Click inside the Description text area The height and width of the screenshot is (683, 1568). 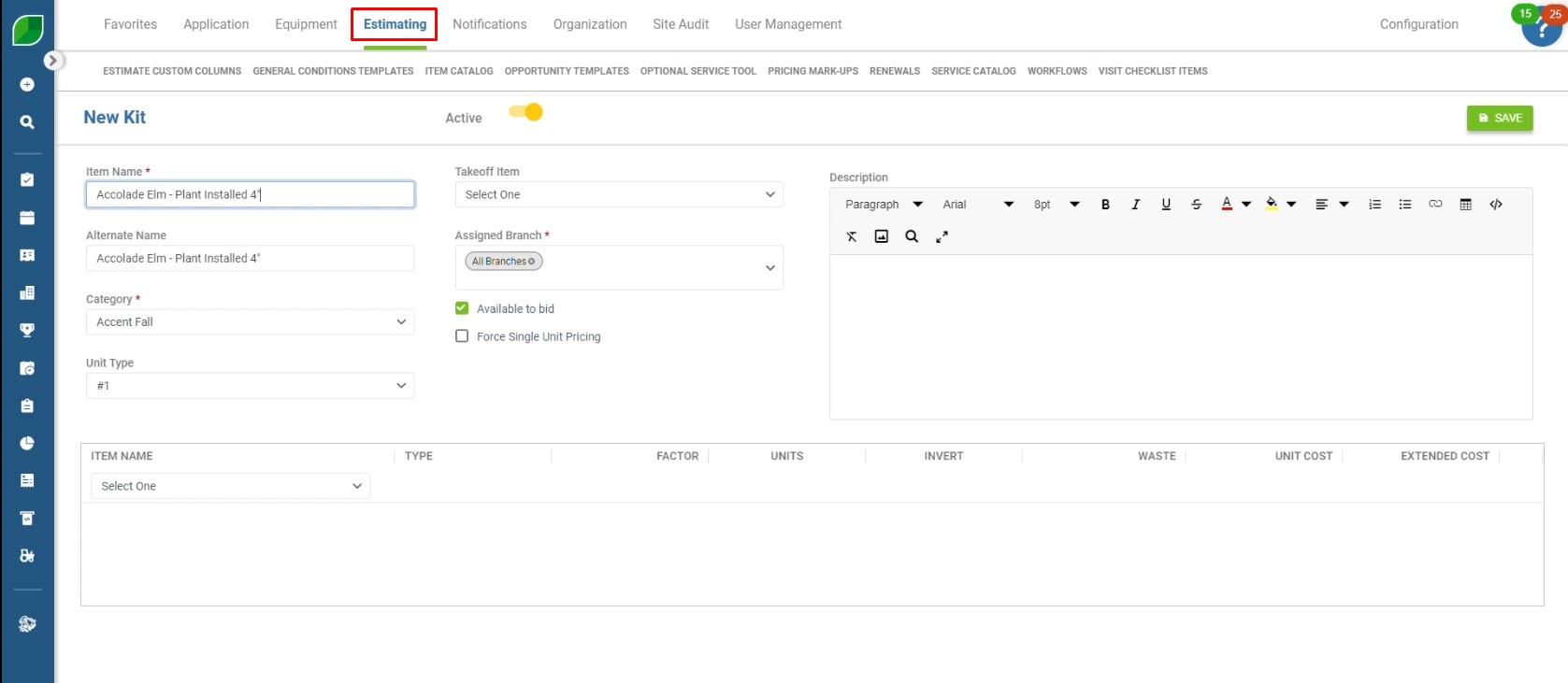1181,336
